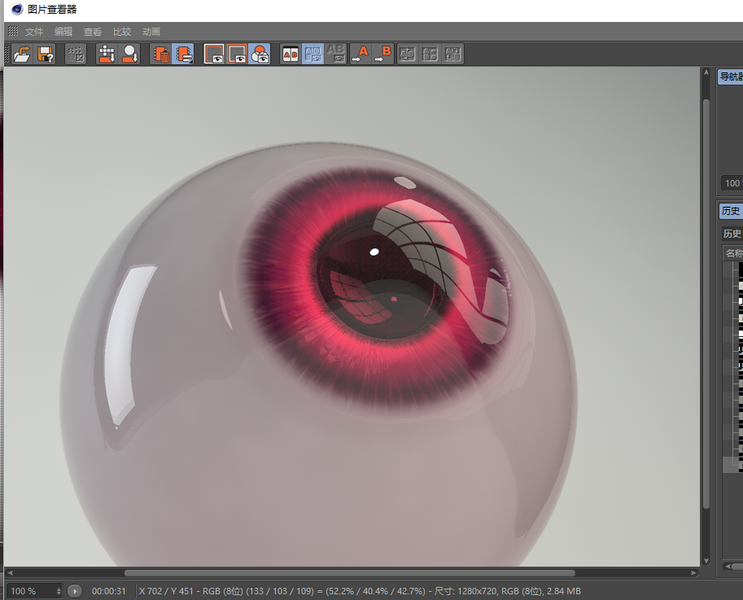Open the 文件 menu
743x600 pixels.
pos(34,32)
